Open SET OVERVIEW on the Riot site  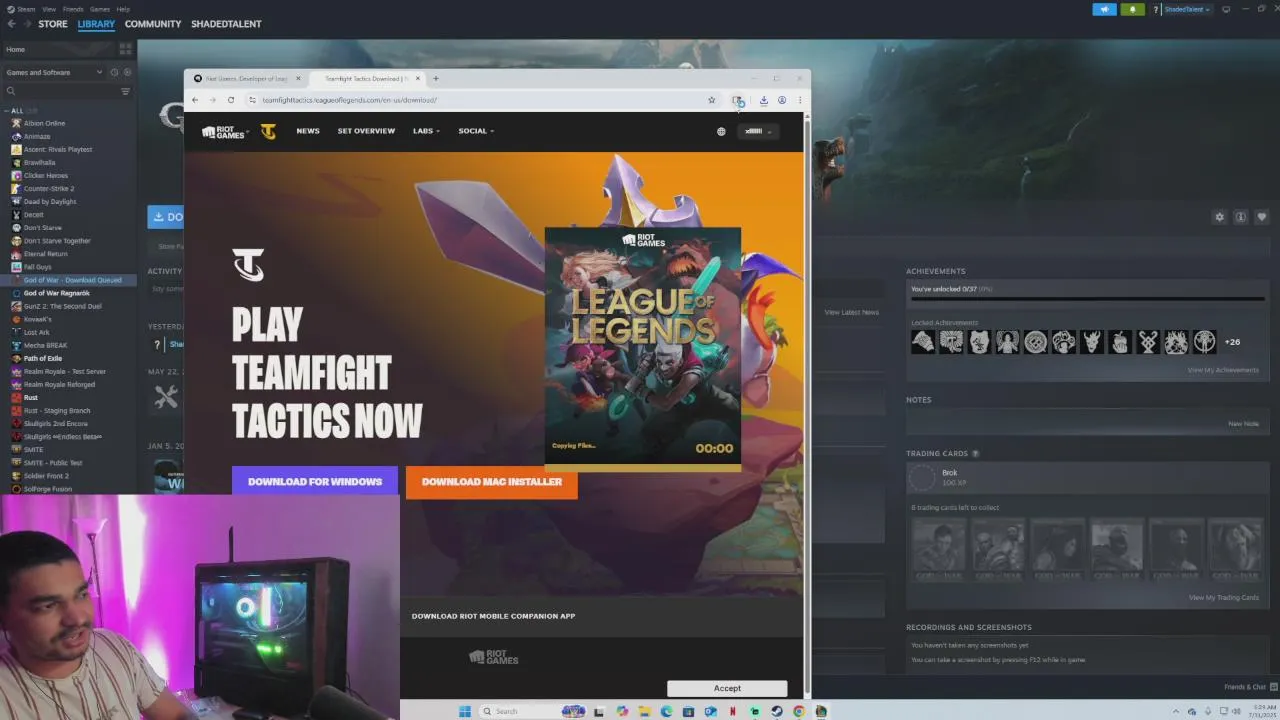366,131
